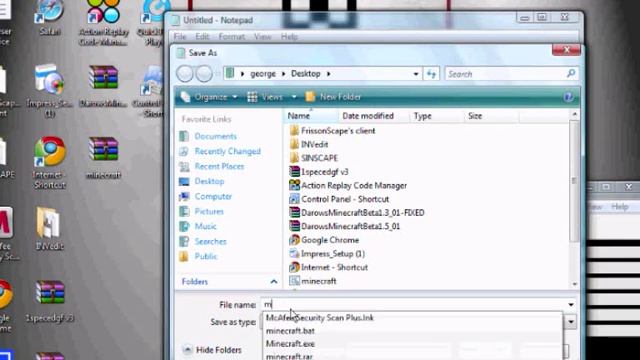
Task: Click the Recently Changed link icon
Action: 184,151
